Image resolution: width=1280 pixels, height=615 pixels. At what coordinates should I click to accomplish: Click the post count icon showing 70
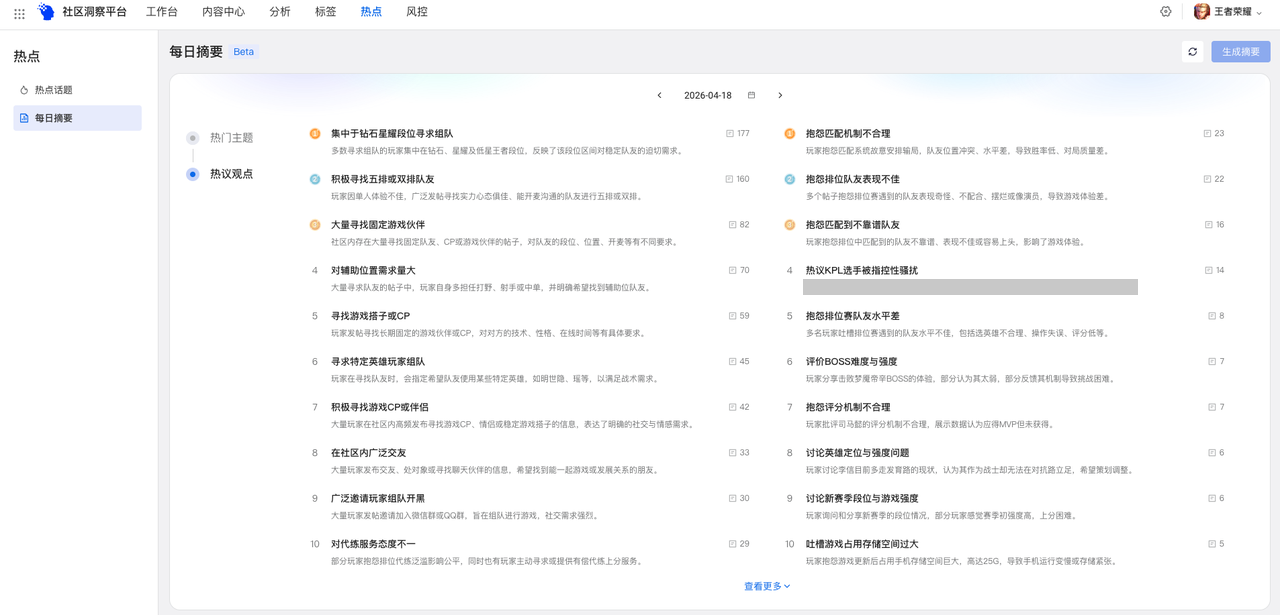[x=733, y=270]
